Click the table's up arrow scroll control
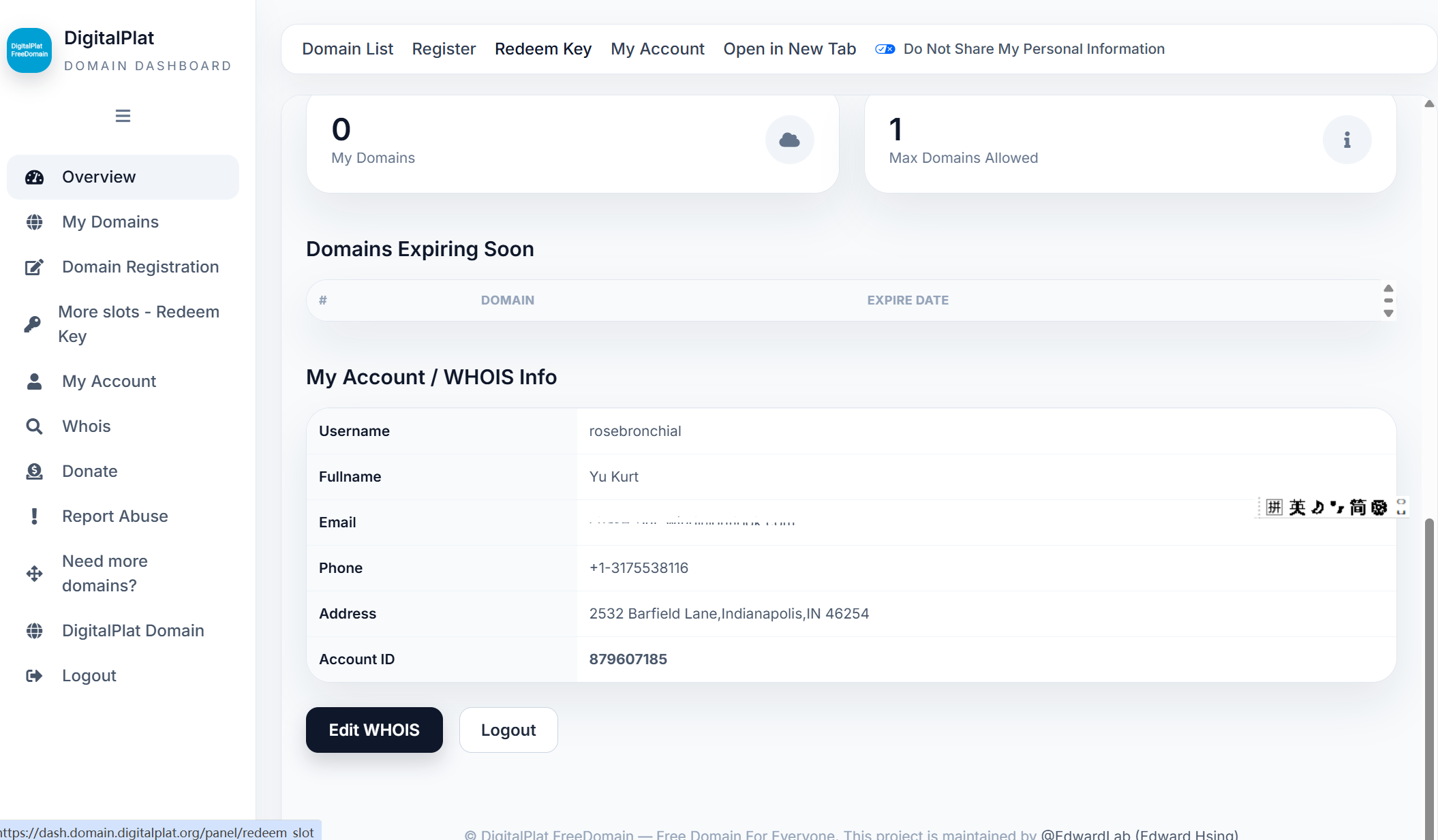The image size is (1438, 840). (x=1388, y=288)
